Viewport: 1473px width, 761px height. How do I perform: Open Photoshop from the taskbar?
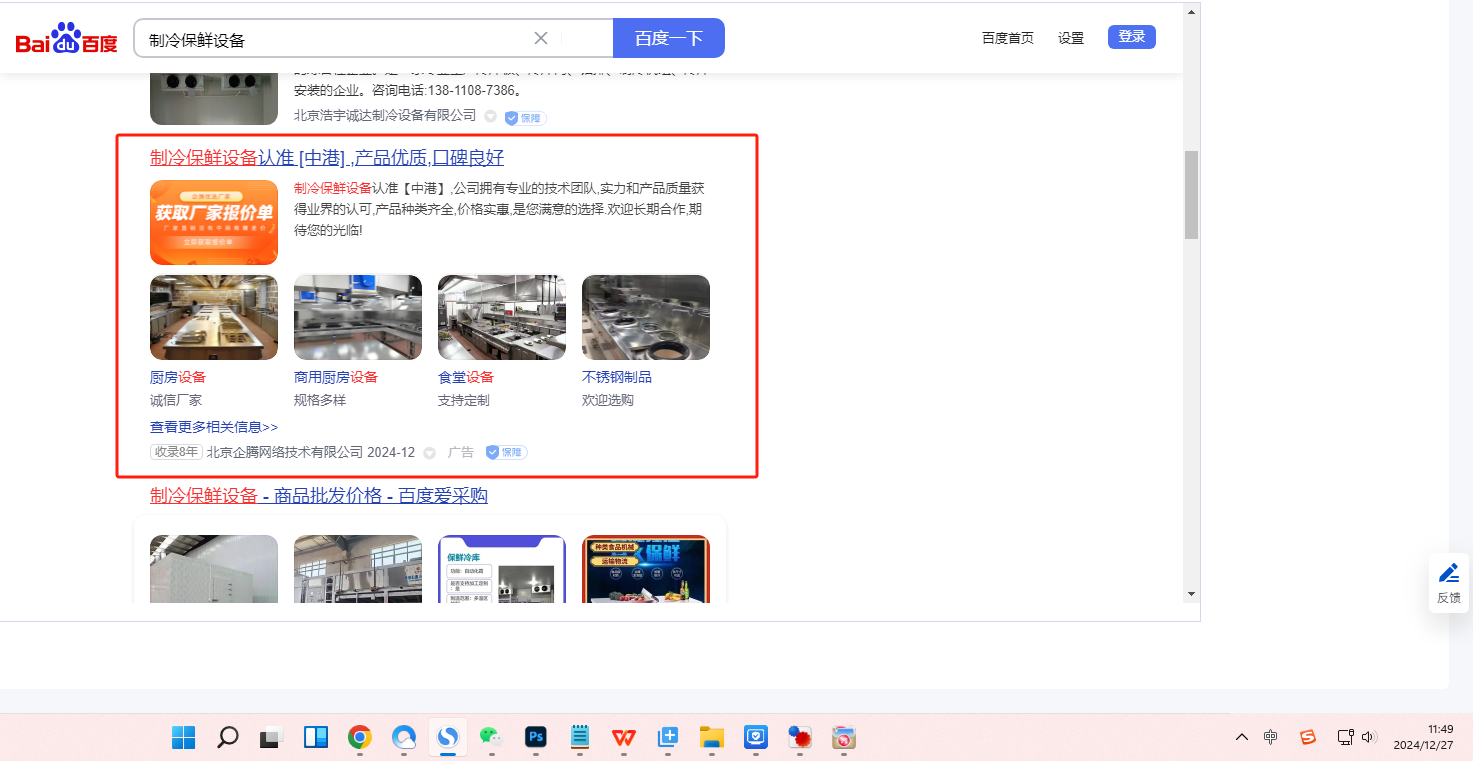(536, 738)
